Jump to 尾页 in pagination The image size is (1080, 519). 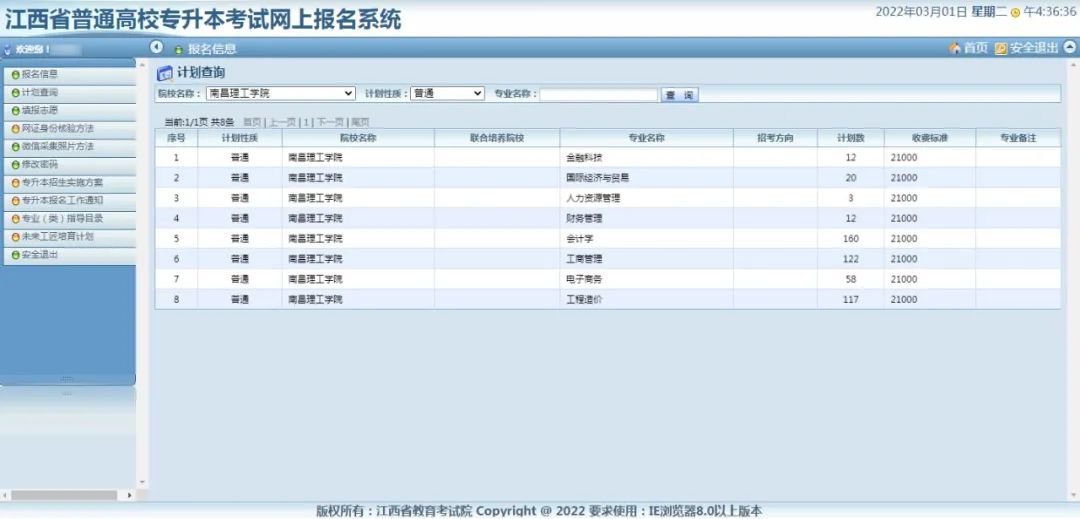[x=359, y=122]
